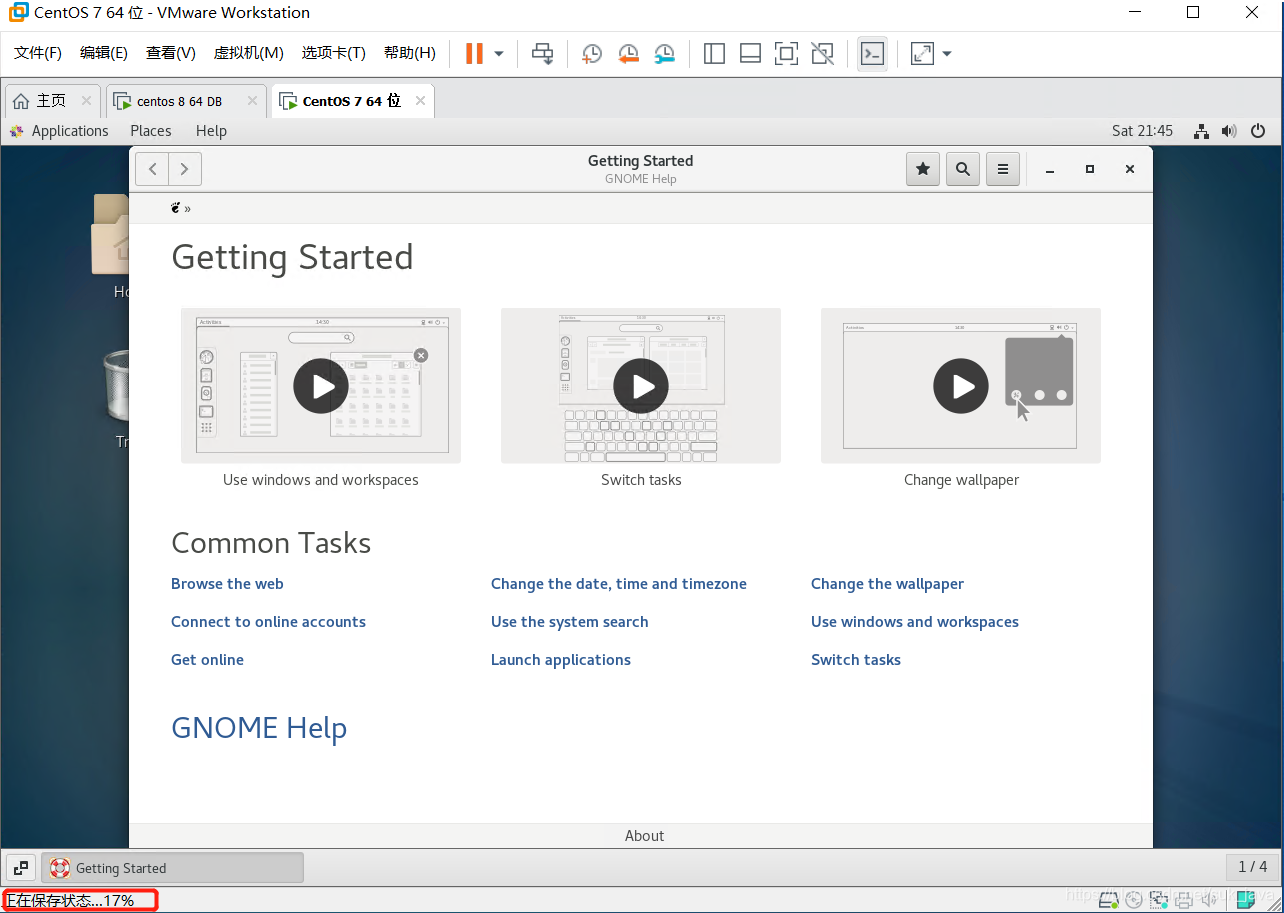Click the show-desktop icon in the bottom panel
The width and height of the screenshot is (1284, 913).
pos(21,868)
